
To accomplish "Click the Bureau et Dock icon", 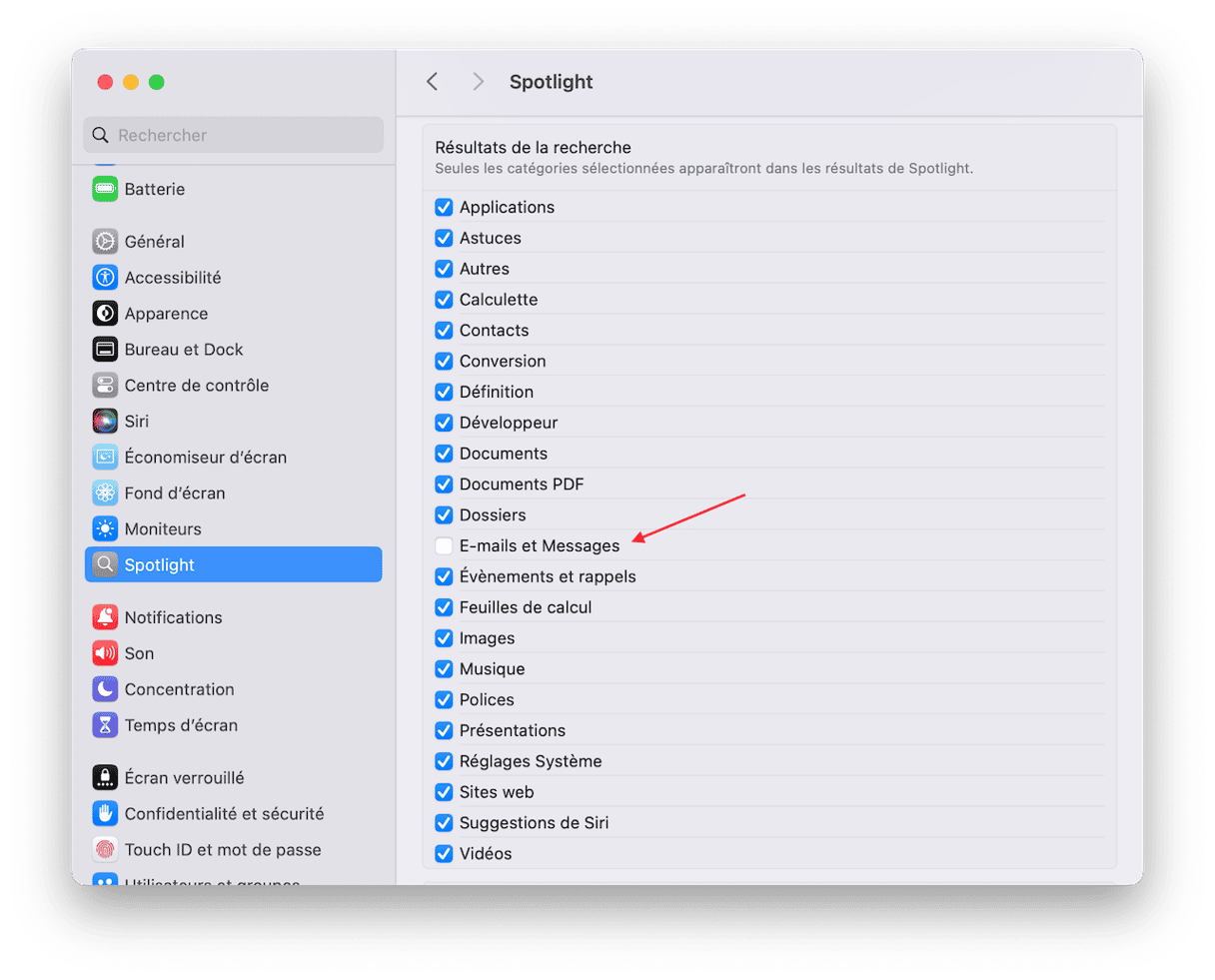I will point(105,350).
